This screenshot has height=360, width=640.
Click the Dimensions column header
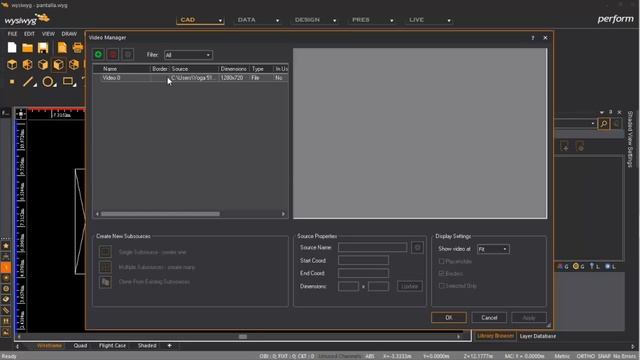233,69
